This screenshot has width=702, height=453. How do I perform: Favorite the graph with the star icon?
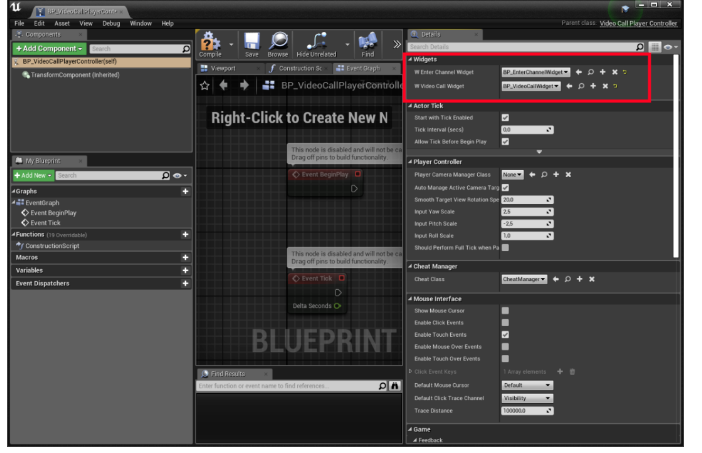pyautogui.click(x=205, y=85)
